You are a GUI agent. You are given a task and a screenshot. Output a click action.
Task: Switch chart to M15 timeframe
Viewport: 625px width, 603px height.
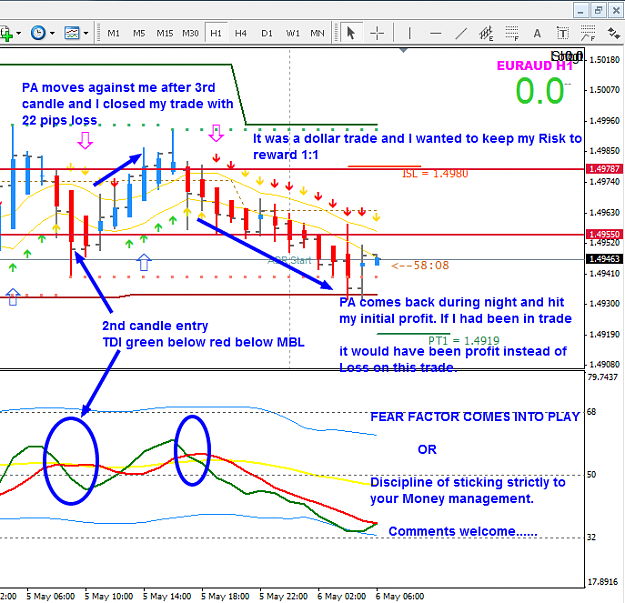click(x=165, y=33)
